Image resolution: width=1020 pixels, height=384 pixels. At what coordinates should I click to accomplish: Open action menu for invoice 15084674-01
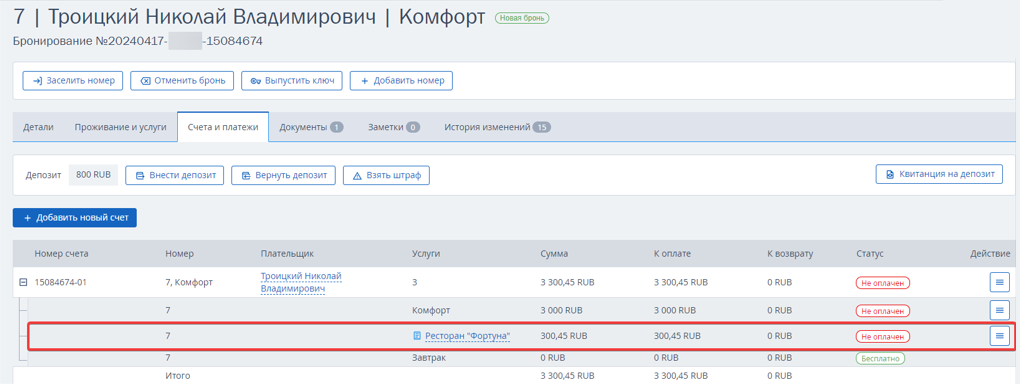pos(999,282)
